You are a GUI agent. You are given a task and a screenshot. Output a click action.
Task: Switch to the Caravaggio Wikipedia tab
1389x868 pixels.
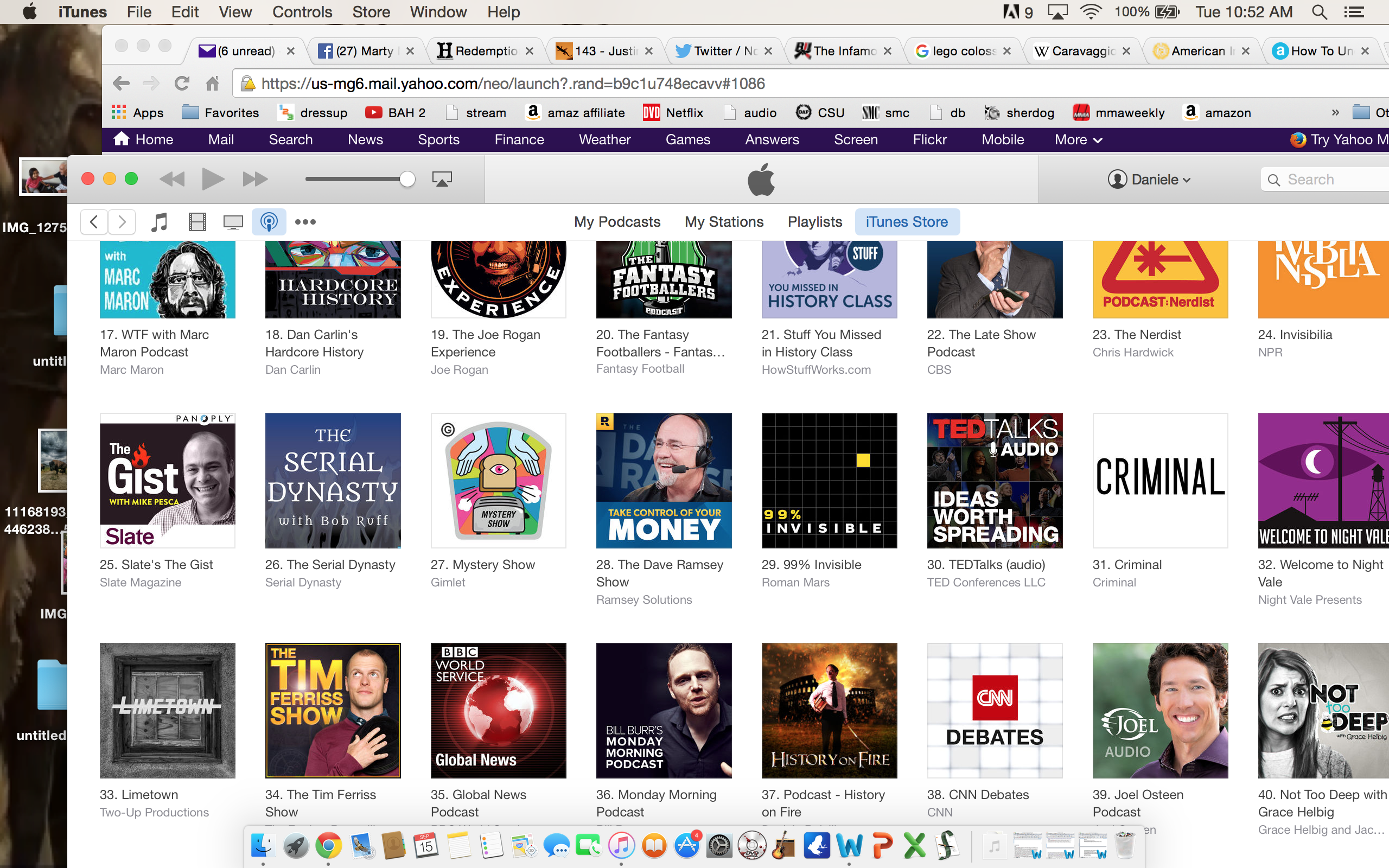tap(1082, 51)
